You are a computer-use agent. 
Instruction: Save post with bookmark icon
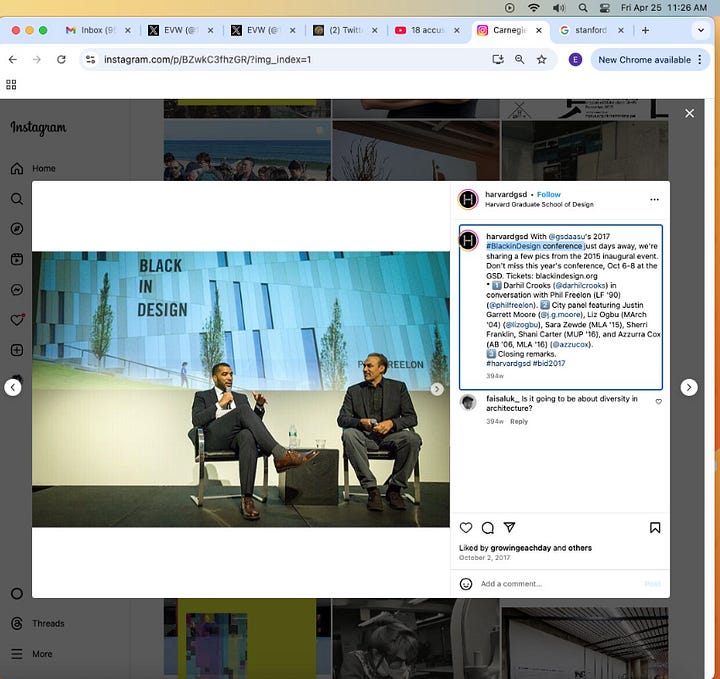point(655,527)
